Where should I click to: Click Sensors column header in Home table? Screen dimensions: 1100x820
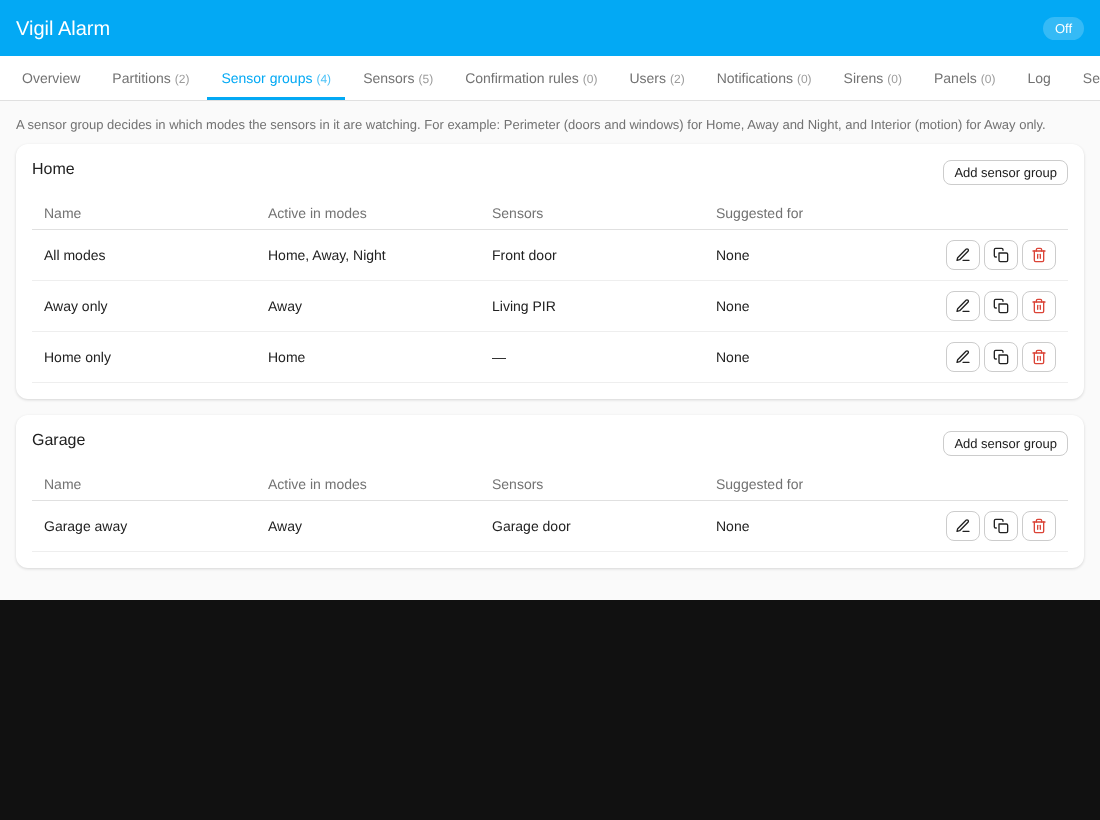tap(517, 213)
